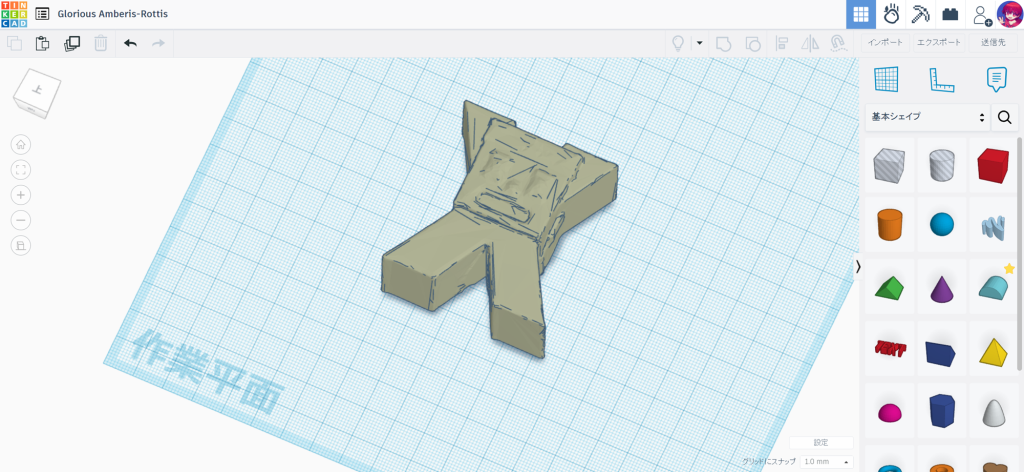Click the Align tool icon
Image resolution: width=1024 pixels, height=472 pixels.
coord(781,44)
